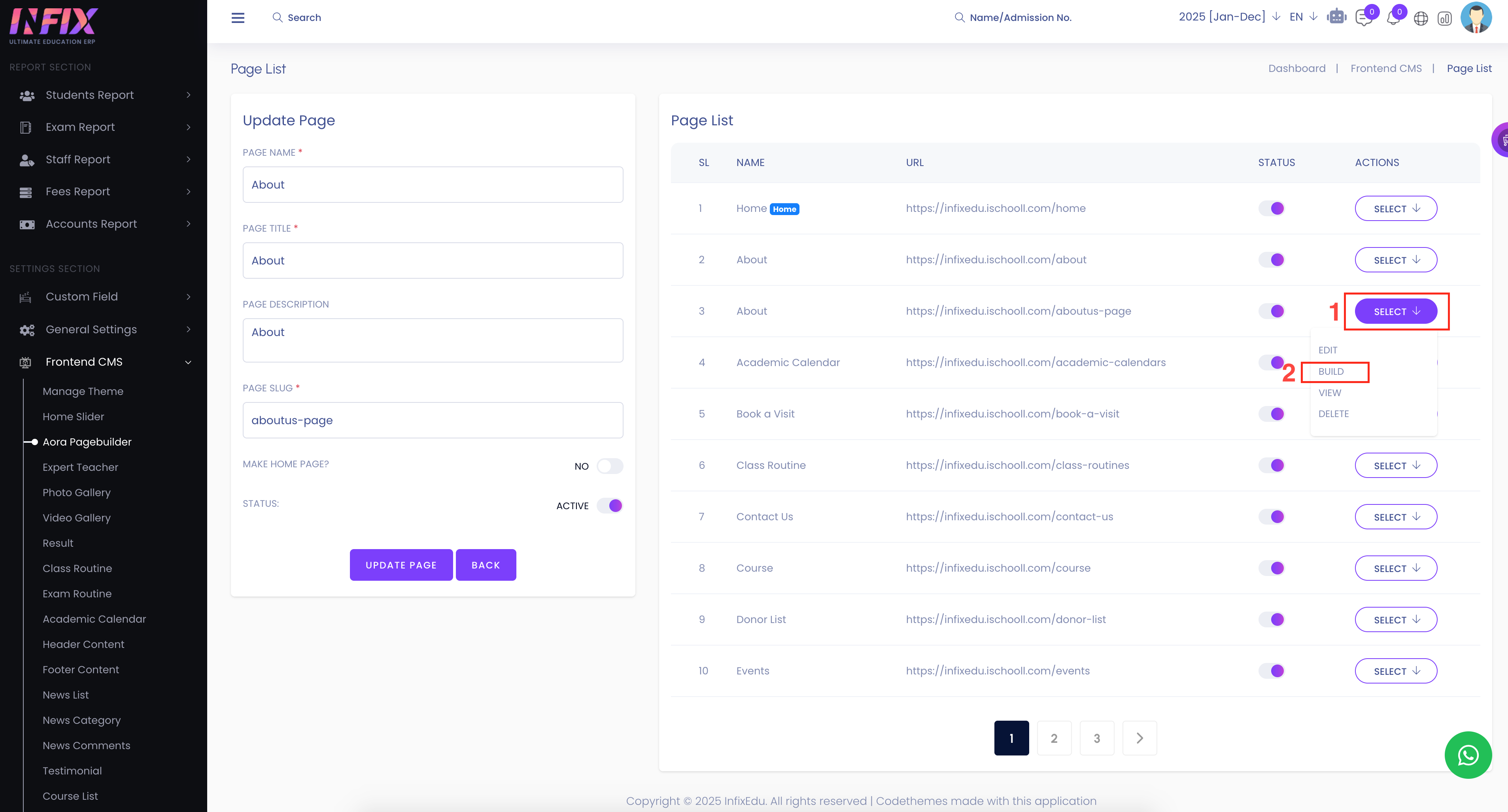Click the notification bell icon
The height and width of the screenshot is (812, 1508).
point(1393,18)
